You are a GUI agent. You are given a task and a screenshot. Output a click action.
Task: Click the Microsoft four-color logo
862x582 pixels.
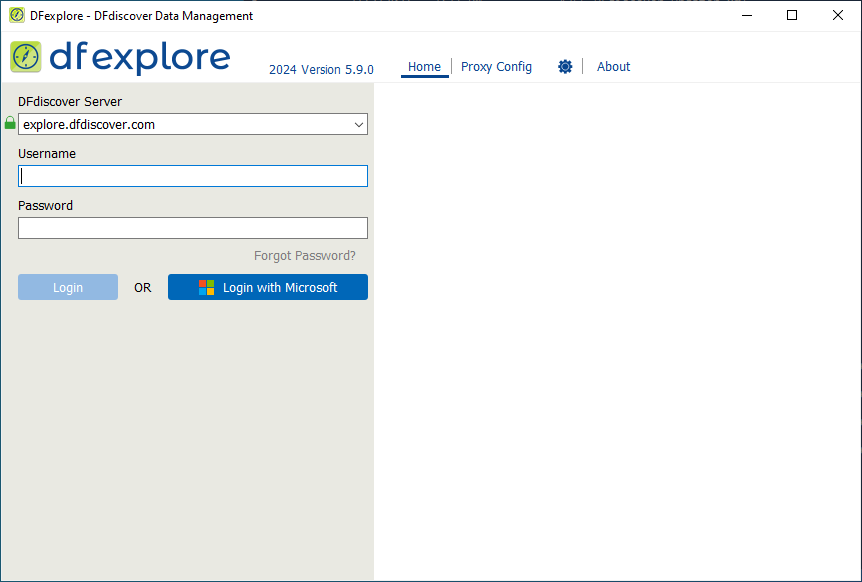point(206,287)
